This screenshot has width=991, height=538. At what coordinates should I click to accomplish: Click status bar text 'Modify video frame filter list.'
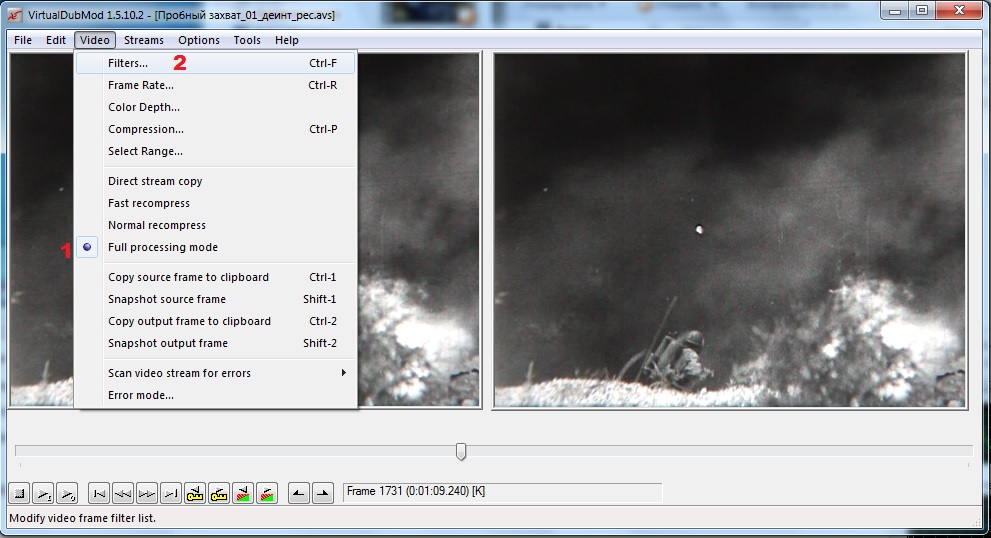82,518
